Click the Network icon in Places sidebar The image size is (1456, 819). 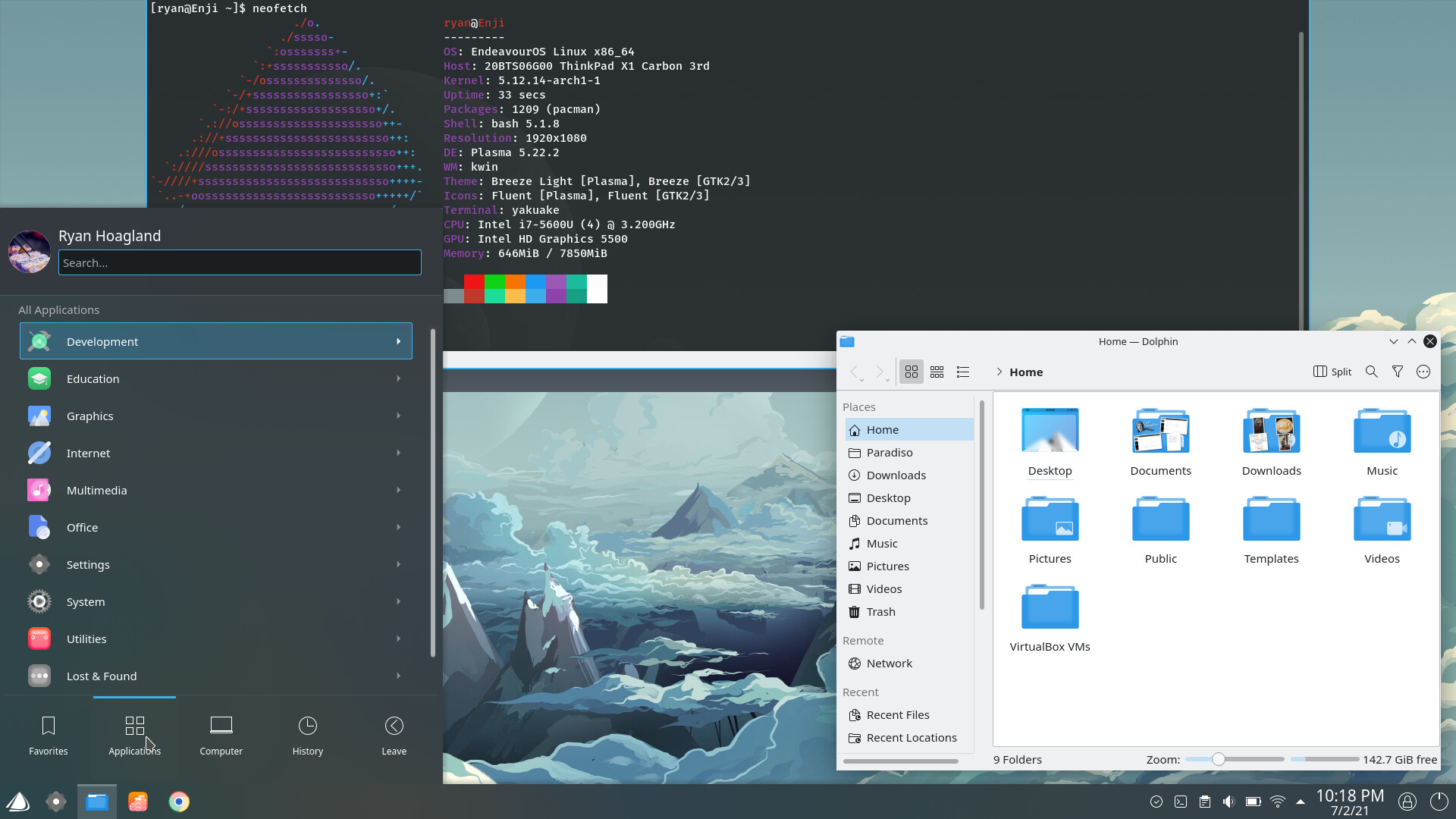855,662
